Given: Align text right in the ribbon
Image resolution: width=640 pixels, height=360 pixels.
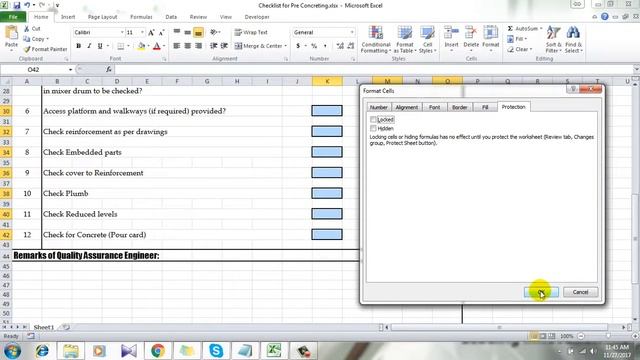Looking at the screenshot, I should coord(198,46).
